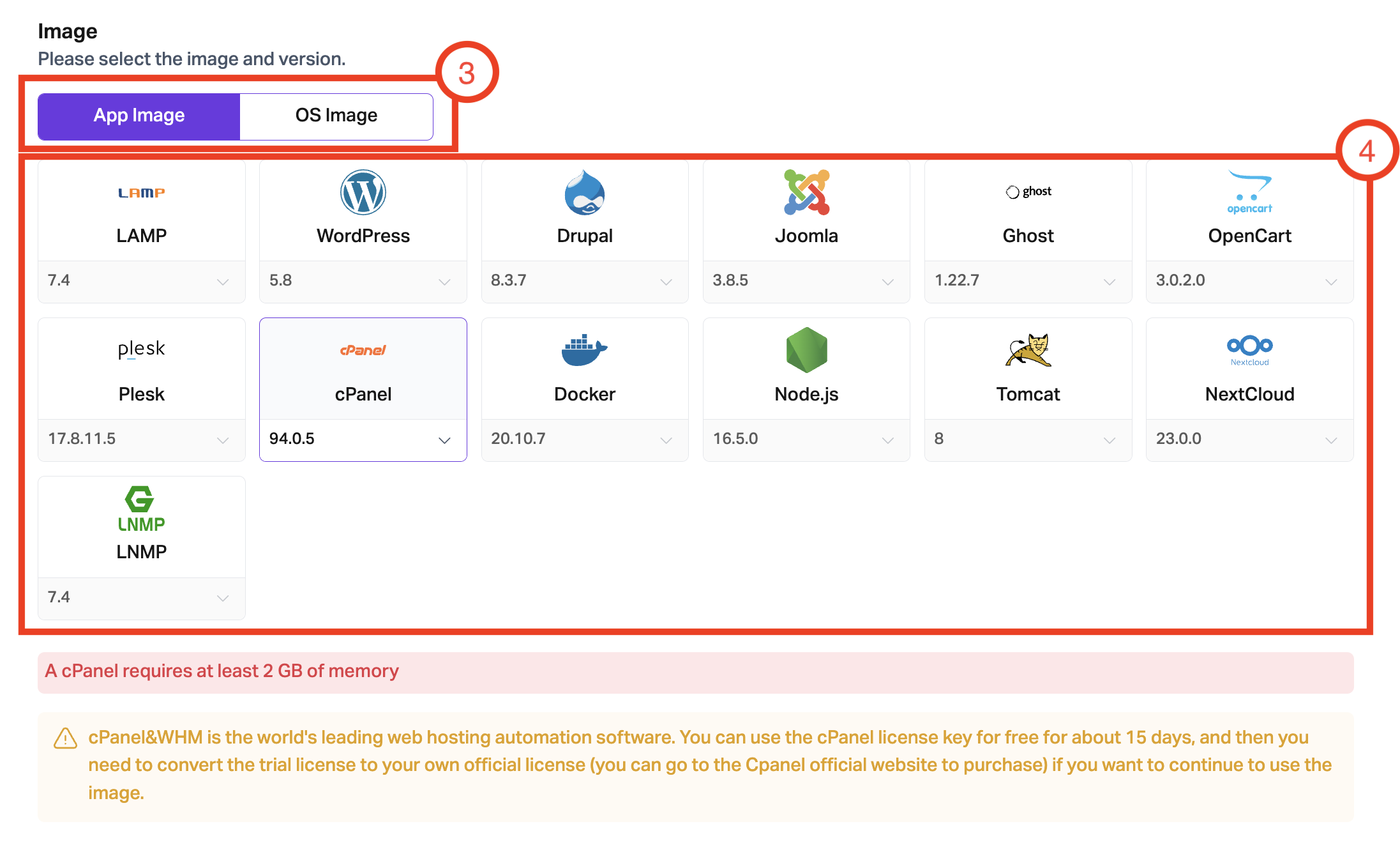Viewport: 1400px width, 847px height.
Task: Pick the green Node.js hexagon logo
Action: tap(806, 350)
